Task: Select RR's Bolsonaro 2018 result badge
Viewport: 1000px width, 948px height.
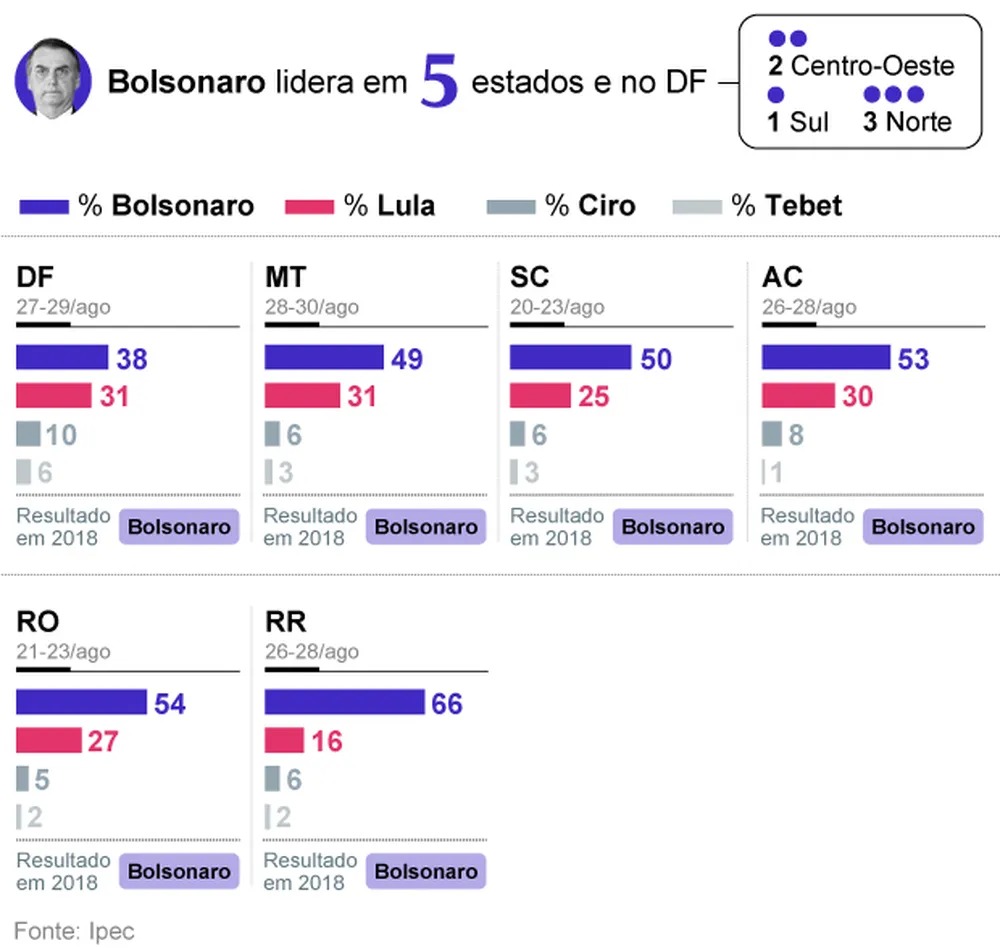Action: coord(426,871)
